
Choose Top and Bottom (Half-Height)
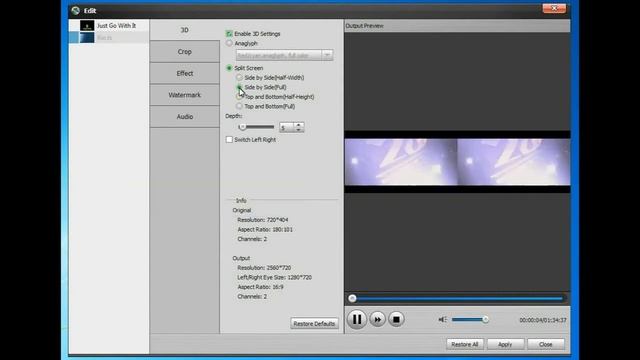[x=240, y=97]
